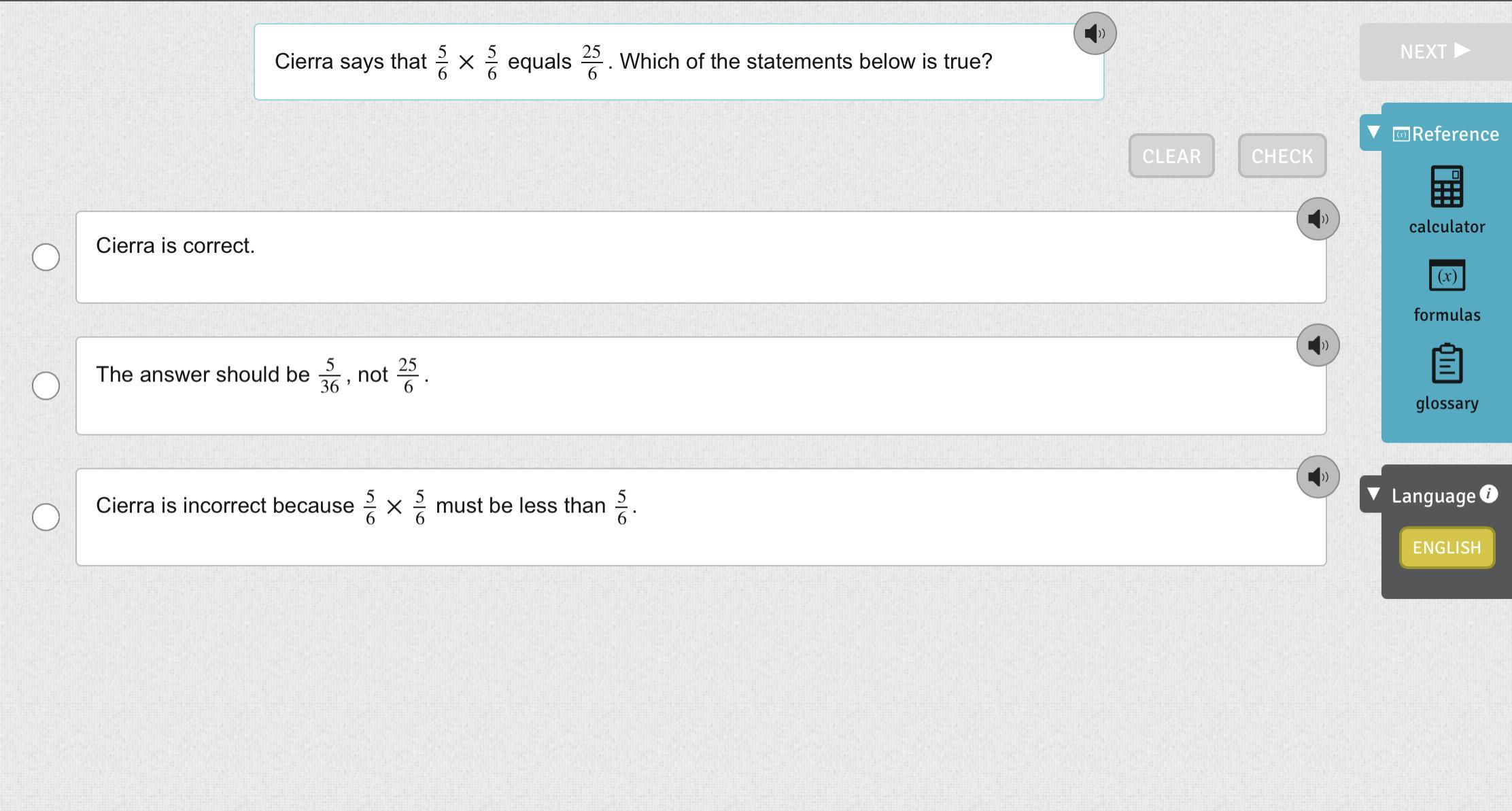Switch language with ENGLISH button
Screen dimensions: 1512x811
1446,548
